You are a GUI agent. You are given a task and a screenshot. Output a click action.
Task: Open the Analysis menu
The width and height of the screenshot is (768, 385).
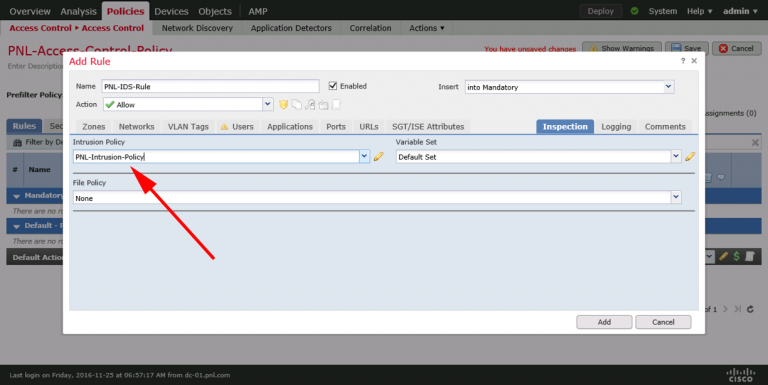pos(78,11)
